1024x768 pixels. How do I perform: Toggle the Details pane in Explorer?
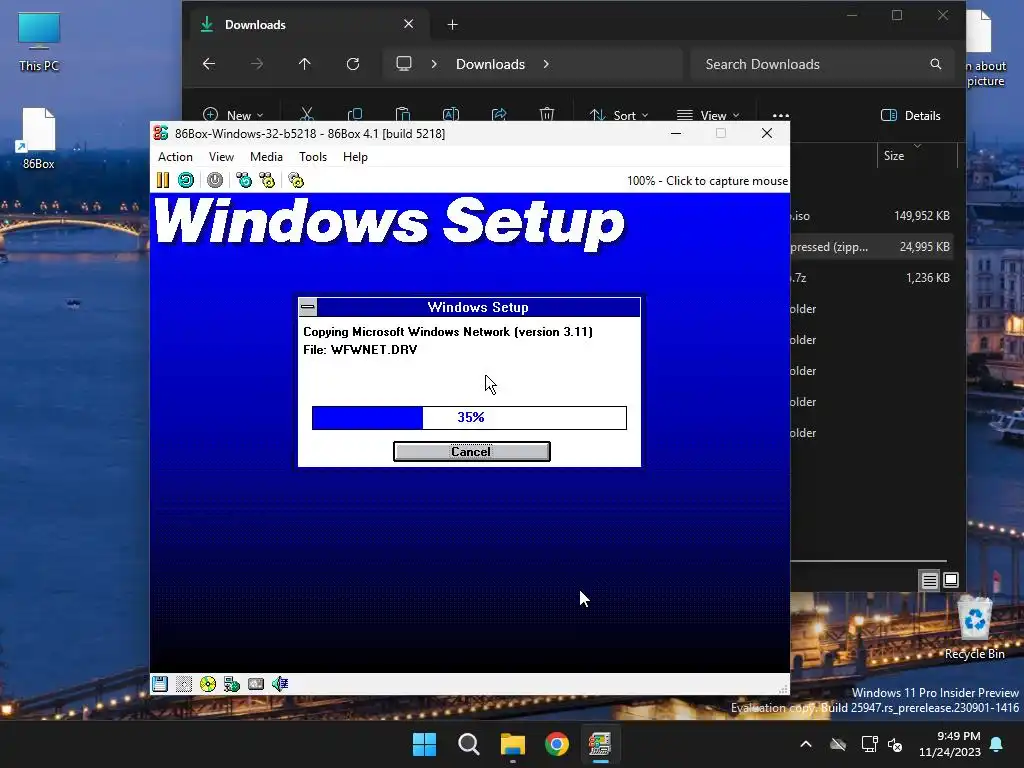[910, 116]
